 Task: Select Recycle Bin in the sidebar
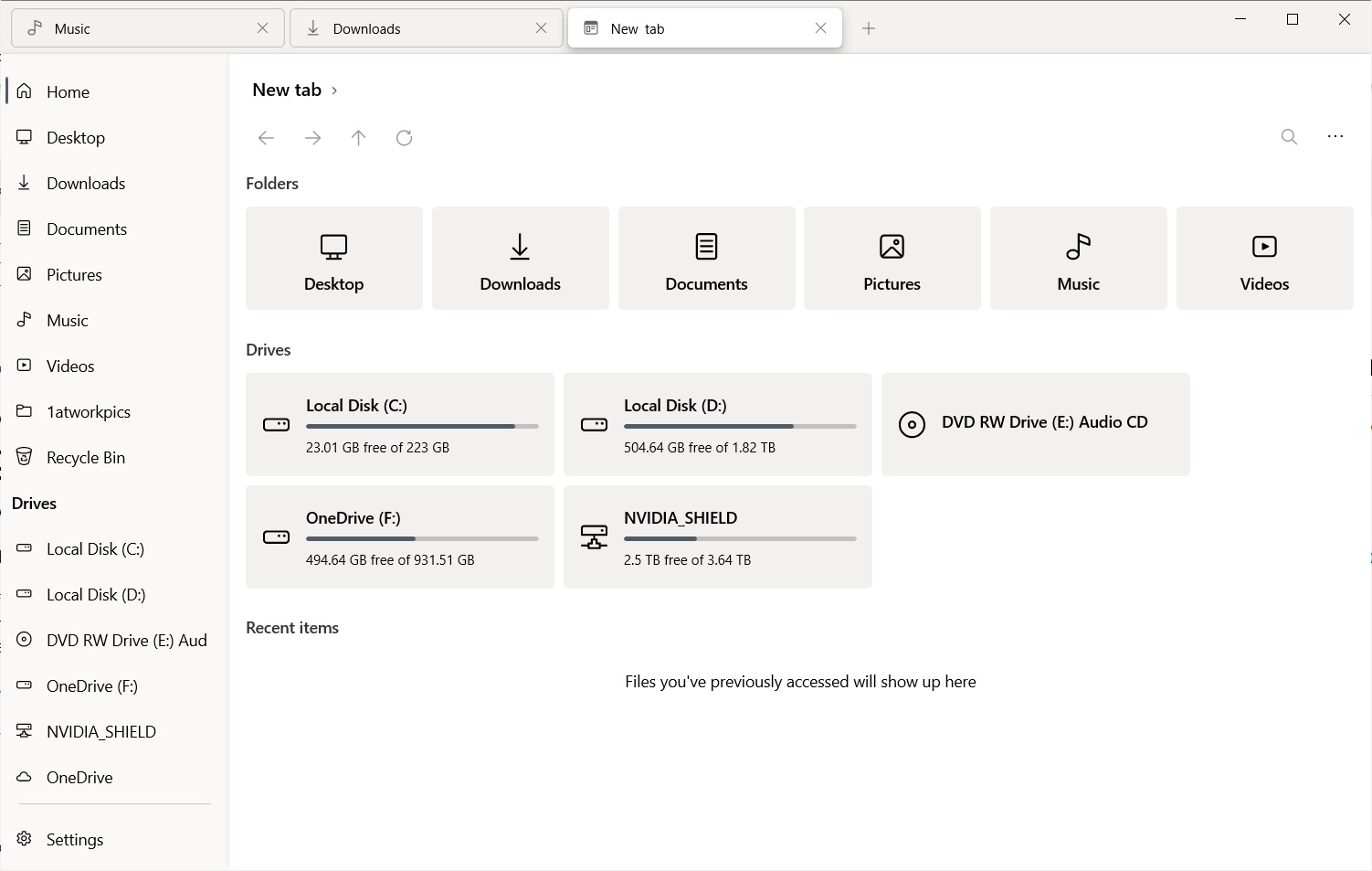click(x=85, y=458)
